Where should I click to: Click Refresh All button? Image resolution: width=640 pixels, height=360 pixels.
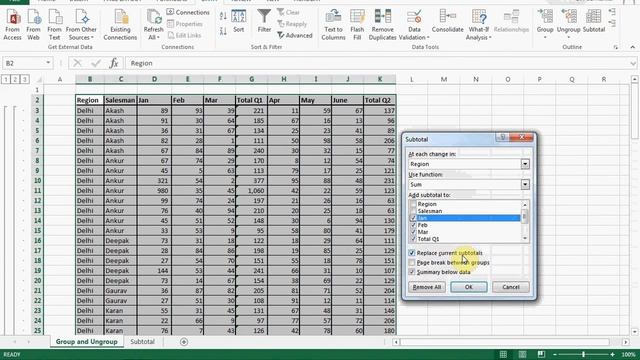153,25
